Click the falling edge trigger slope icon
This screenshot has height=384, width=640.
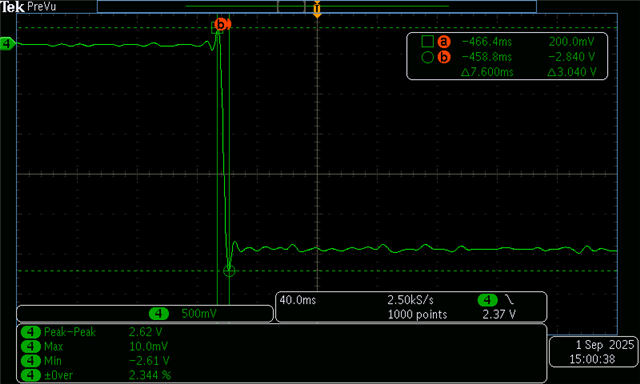[x=509, y=300]
